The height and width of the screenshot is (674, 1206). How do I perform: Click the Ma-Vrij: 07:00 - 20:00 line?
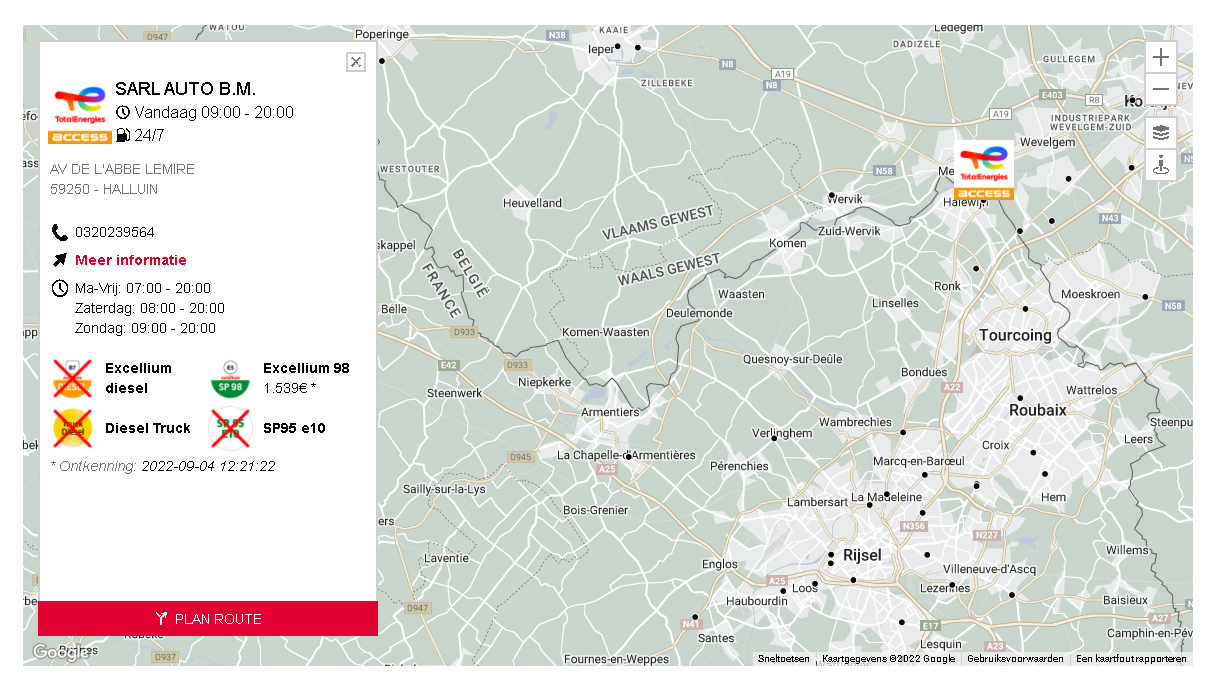click(x=143, y=288)
